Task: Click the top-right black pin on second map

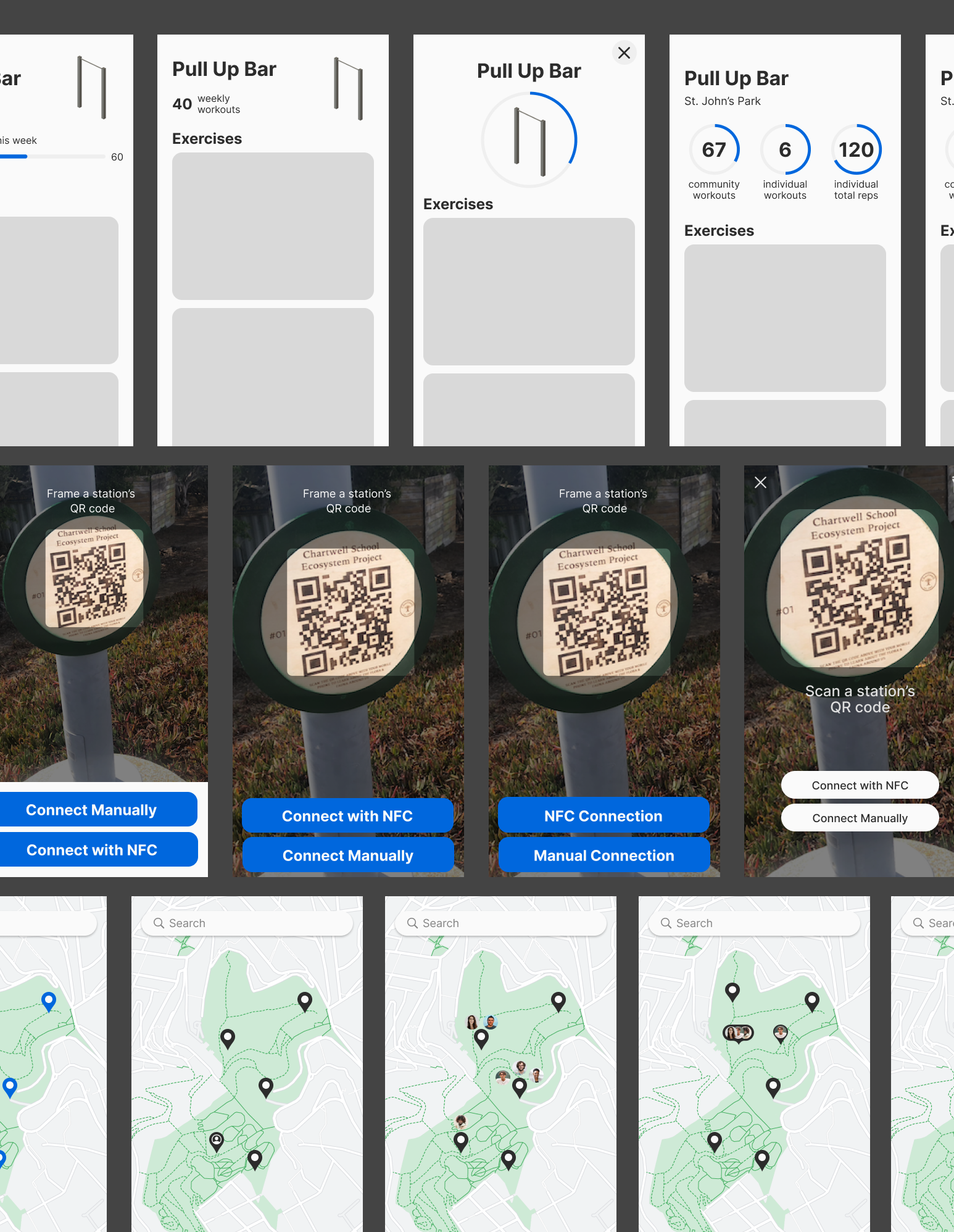Action: coord(305,1001)
